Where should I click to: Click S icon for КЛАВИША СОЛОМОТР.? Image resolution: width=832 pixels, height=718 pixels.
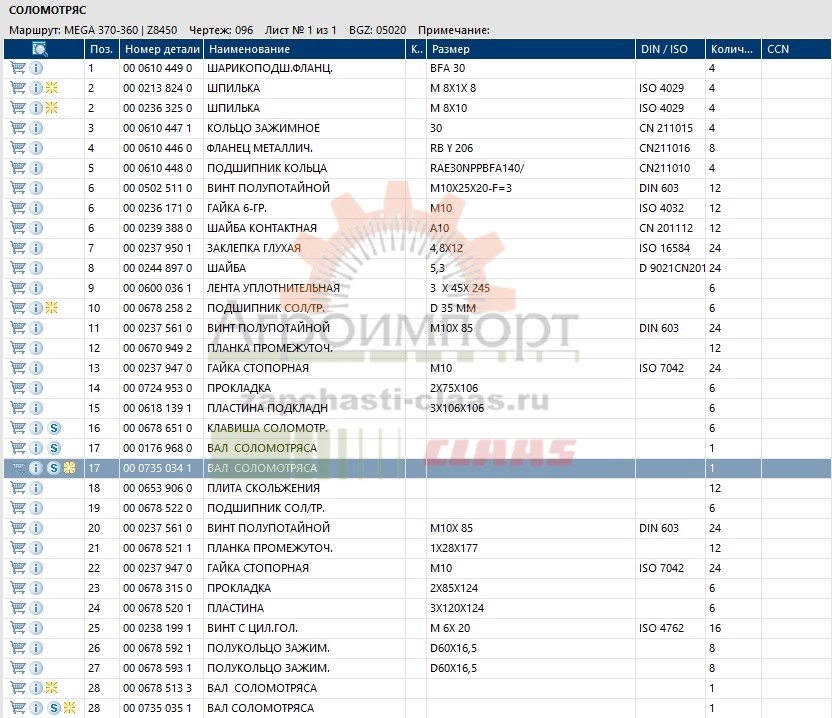[54, 428]
